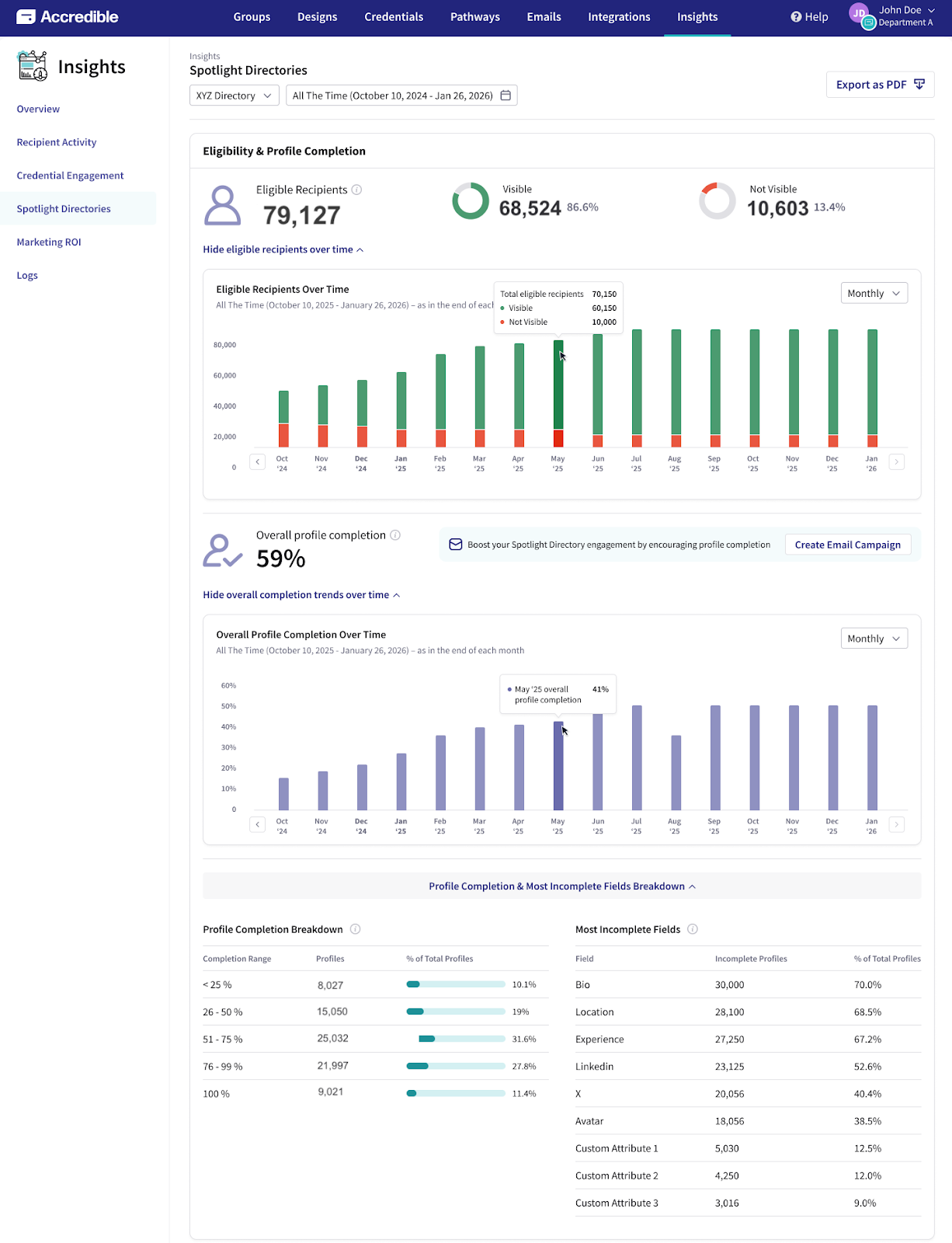This screenshot has width=952, height=1243.
Task: Open Monthly dropdown in Profile Completion chart
Action: click(x=874, y=639)
